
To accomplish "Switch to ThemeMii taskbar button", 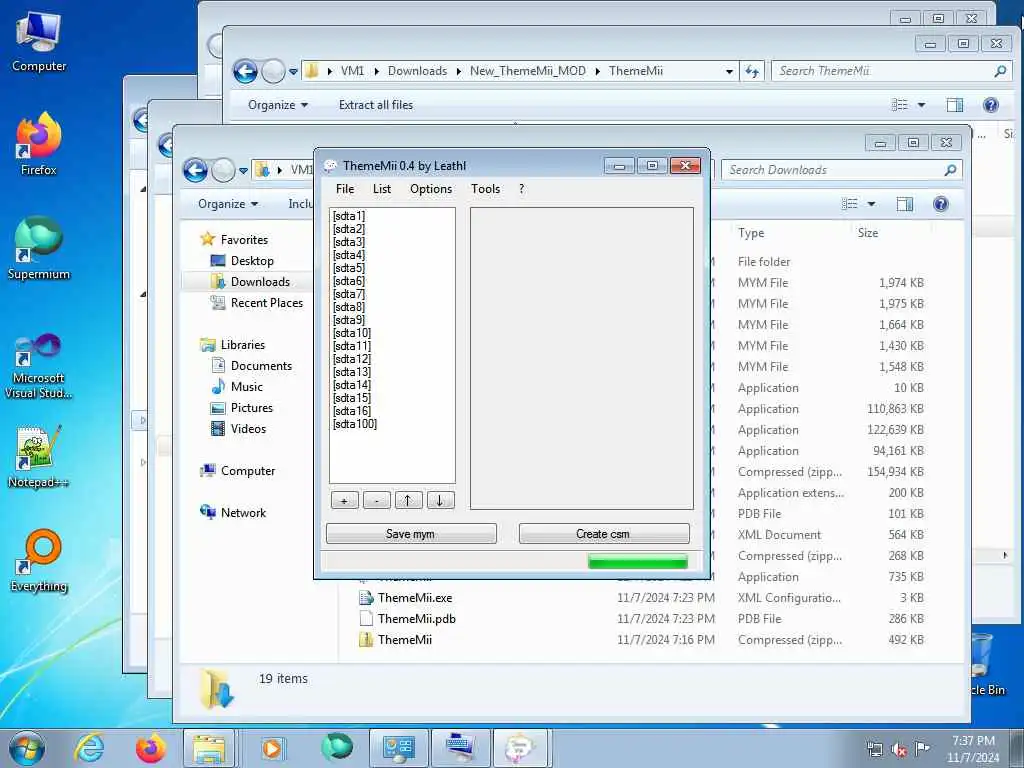I will point(520,748).
